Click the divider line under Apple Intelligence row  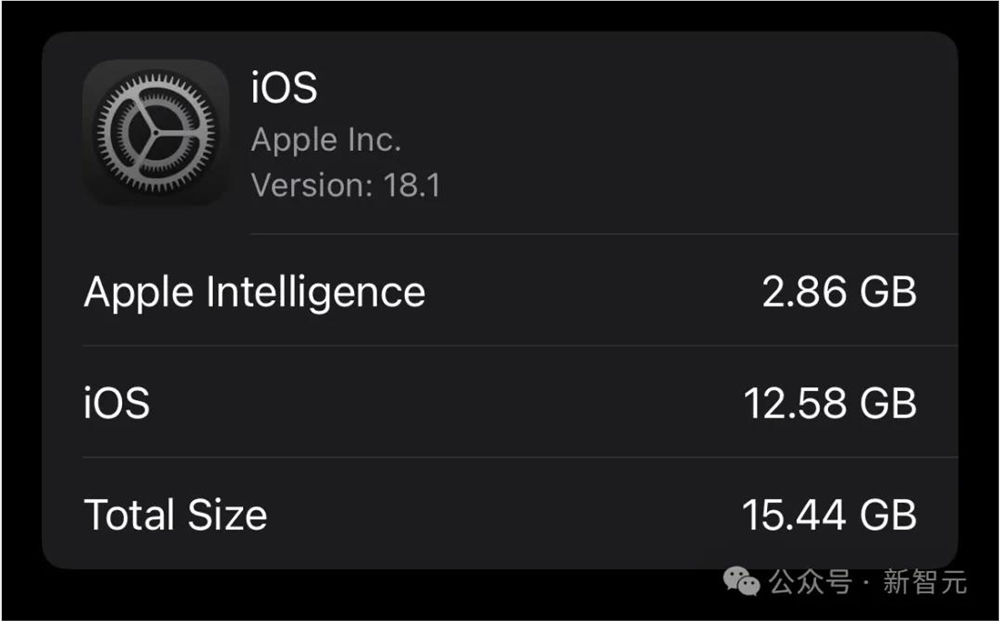tap(520, 346)
